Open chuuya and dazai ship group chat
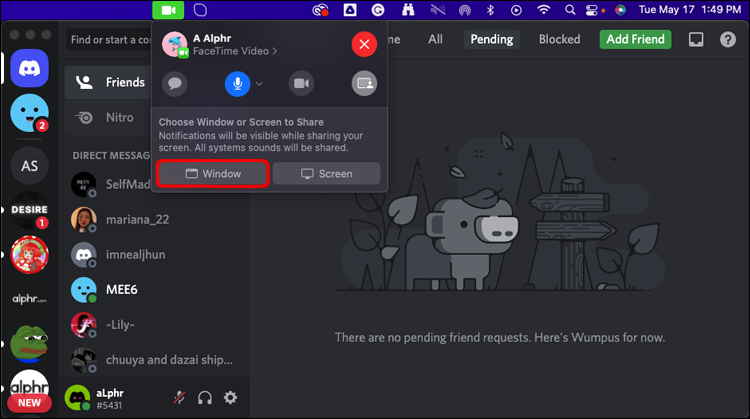 point(154,360)
